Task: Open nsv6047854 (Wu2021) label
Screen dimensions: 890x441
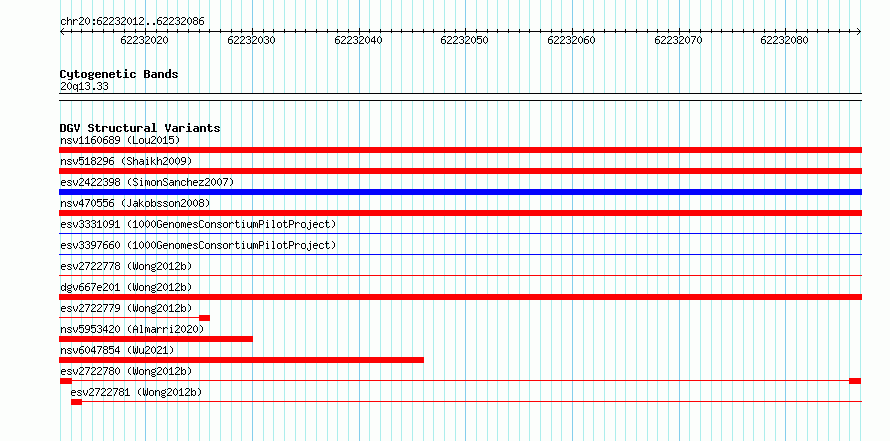Action: 117,350
